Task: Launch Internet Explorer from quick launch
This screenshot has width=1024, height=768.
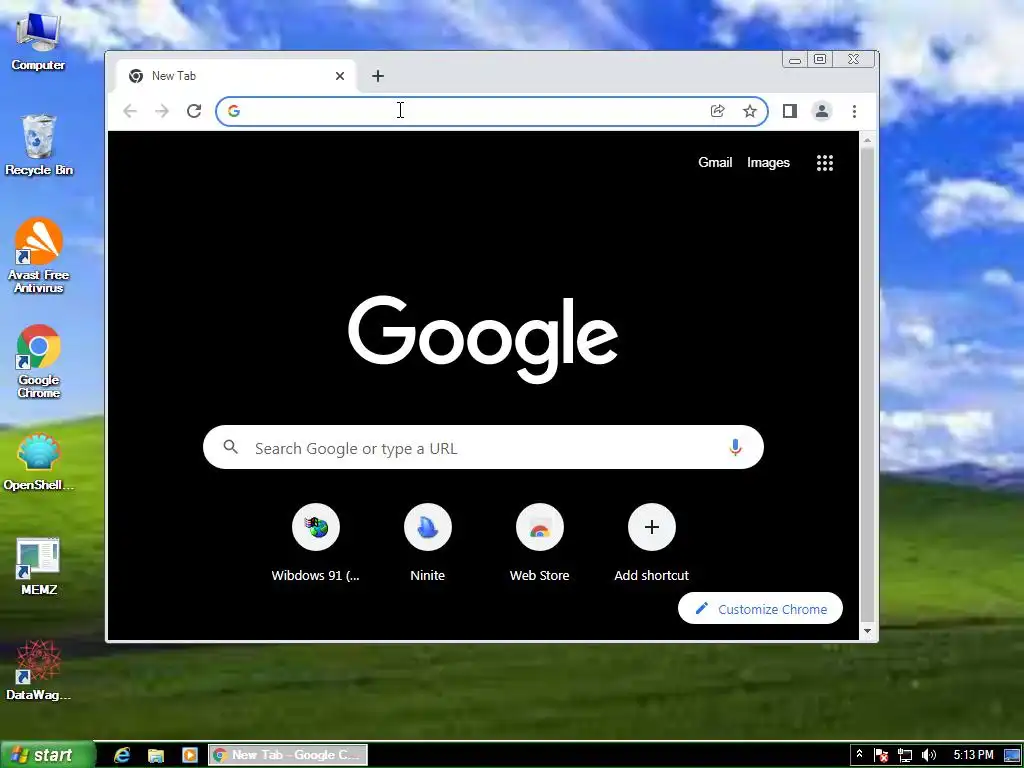Action: (122, 755)
